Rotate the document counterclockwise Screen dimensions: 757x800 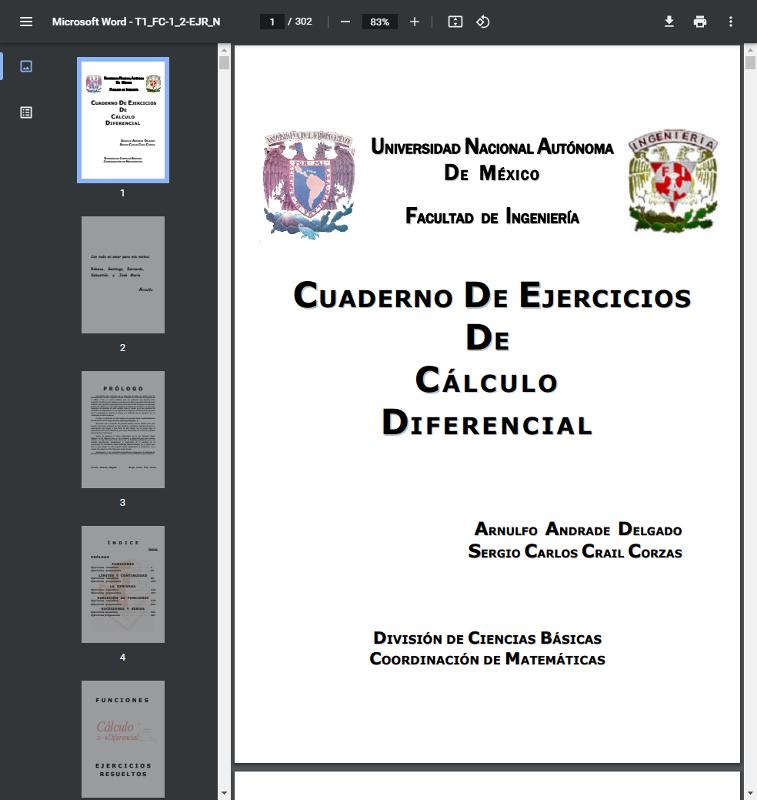483,22
